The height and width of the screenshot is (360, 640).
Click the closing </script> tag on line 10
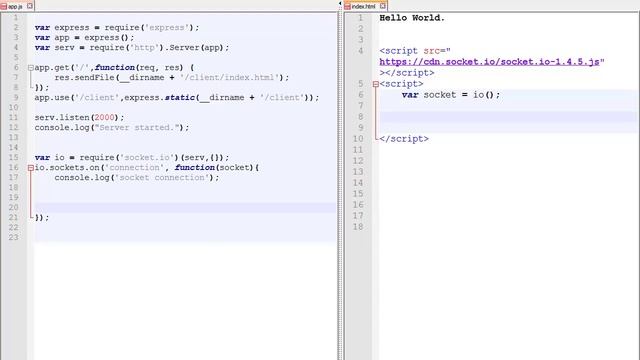404,139
